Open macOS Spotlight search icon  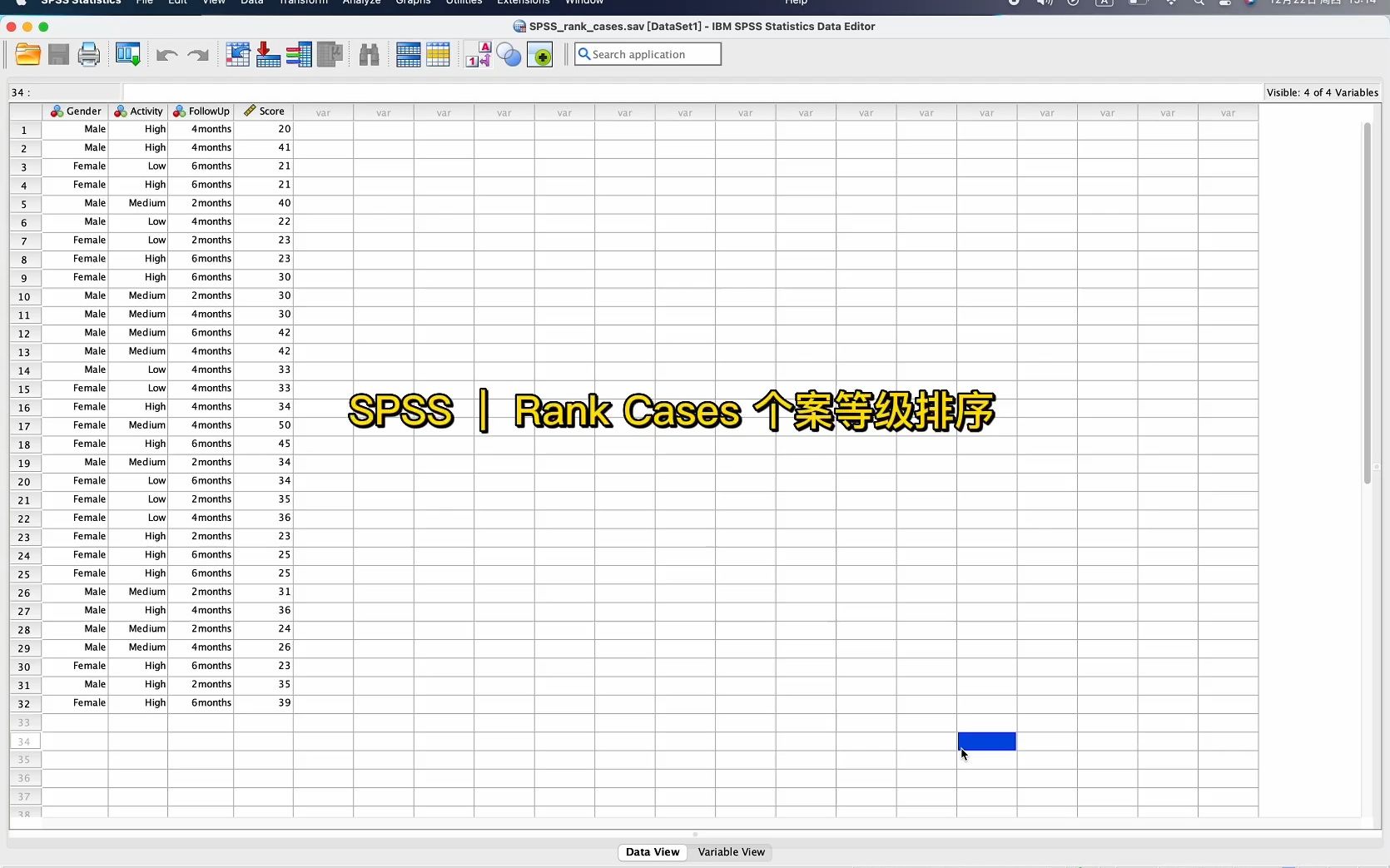1199,2
